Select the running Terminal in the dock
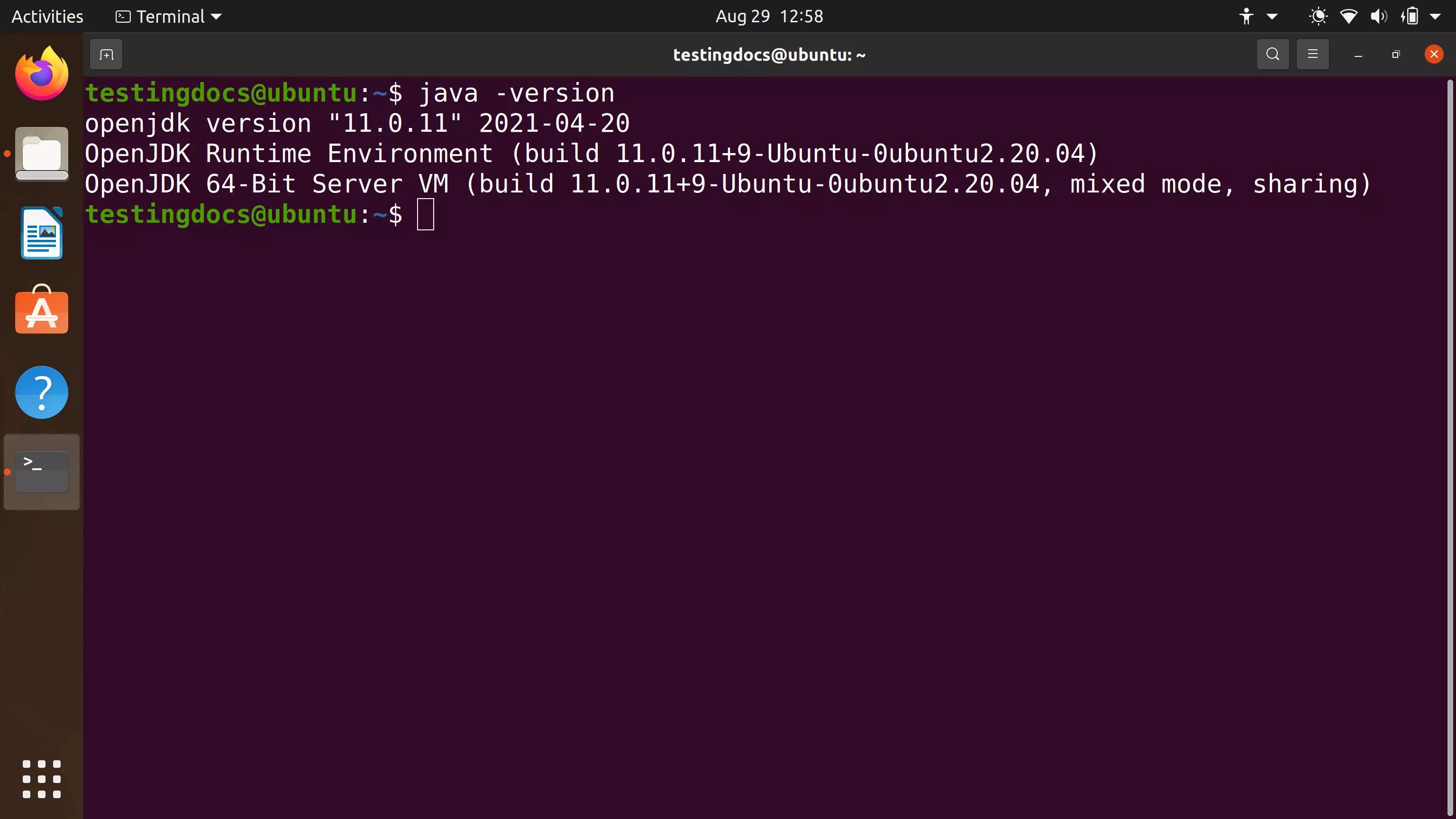 [41, 471]
